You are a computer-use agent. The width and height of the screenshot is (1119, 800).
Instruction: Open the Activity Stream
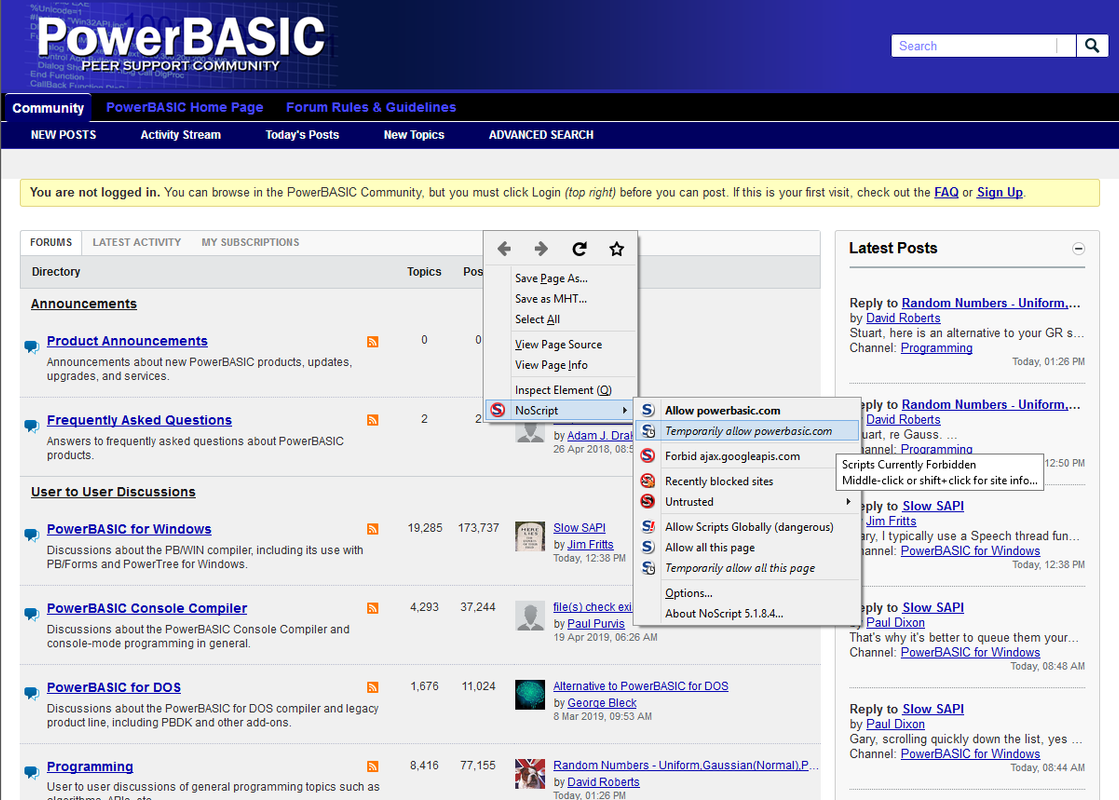[181, 135]
